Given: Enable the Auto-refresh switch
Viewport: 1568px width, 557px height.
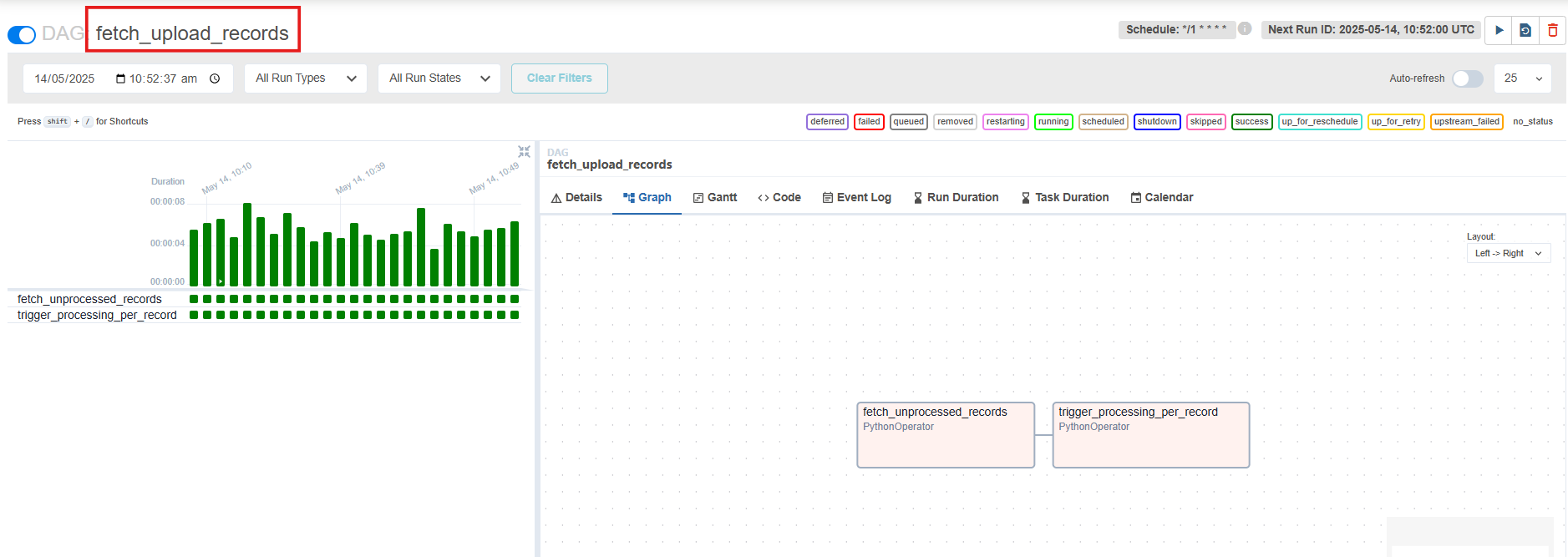Looking at the screenshot, I should click(x=1467, y=78).
